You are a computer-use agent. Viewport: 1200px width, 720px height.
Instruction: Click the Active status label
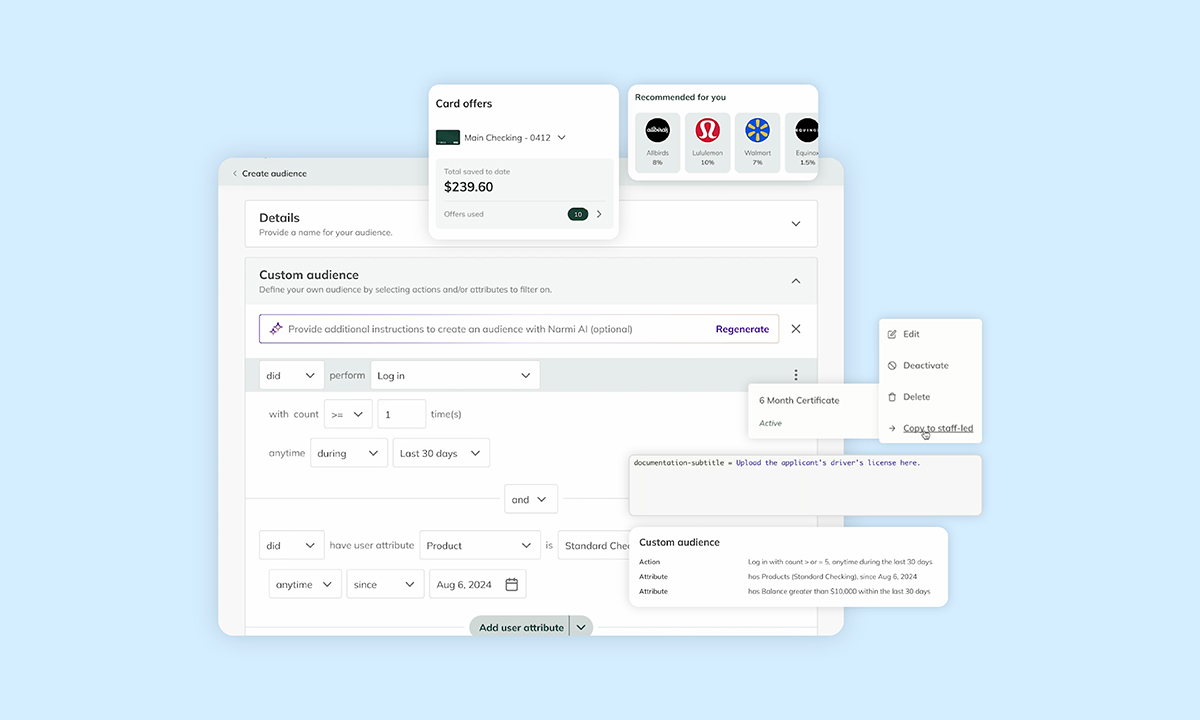[x=770, y=423]
